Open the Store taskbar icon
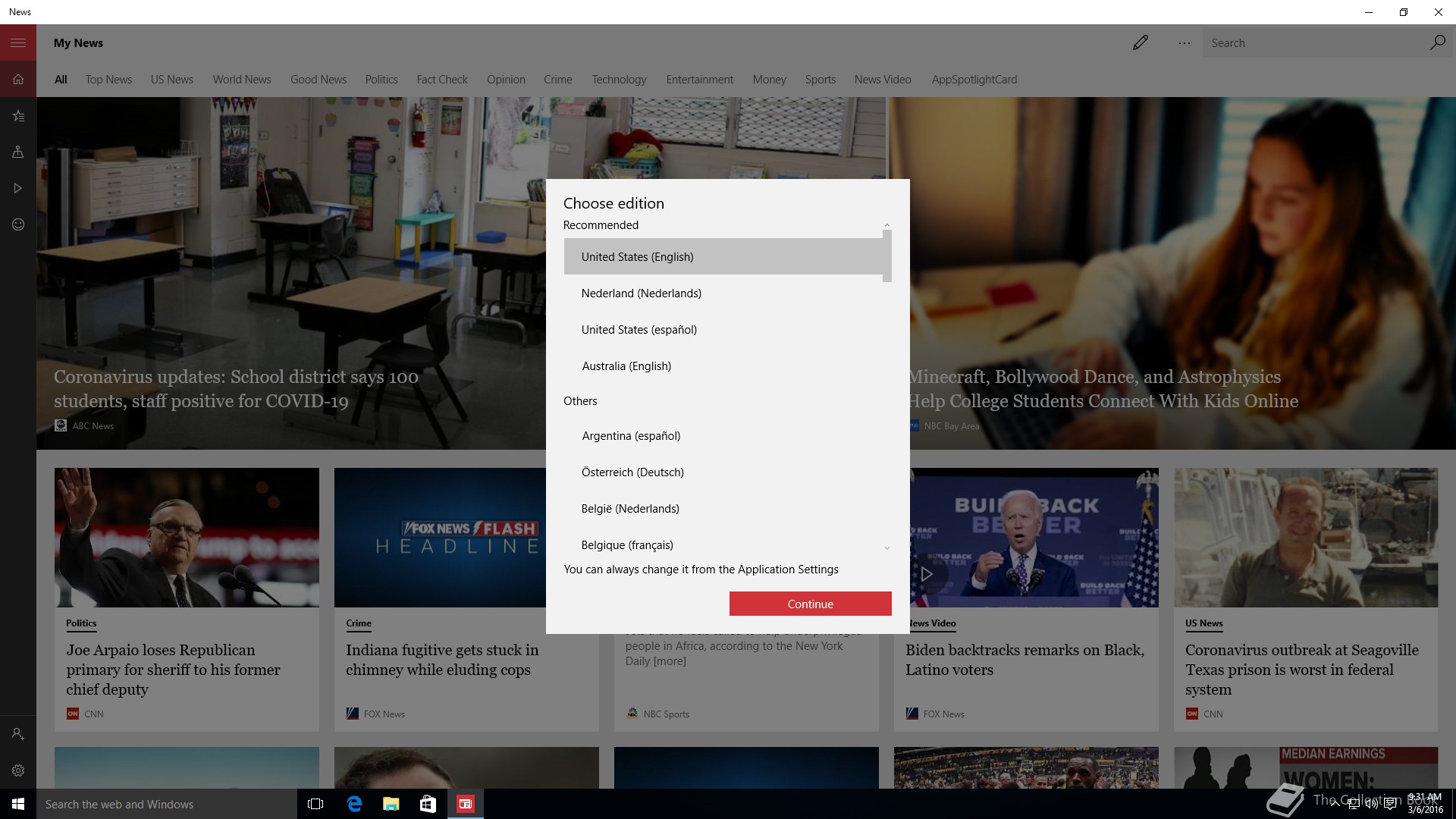 tap(428, 804)
